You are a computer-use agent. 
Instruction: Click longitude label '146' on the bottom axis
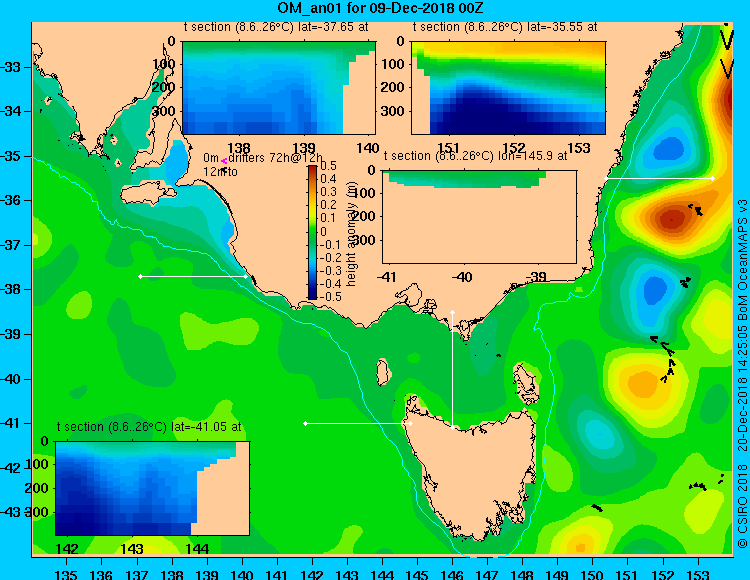(x=452, y=574)
